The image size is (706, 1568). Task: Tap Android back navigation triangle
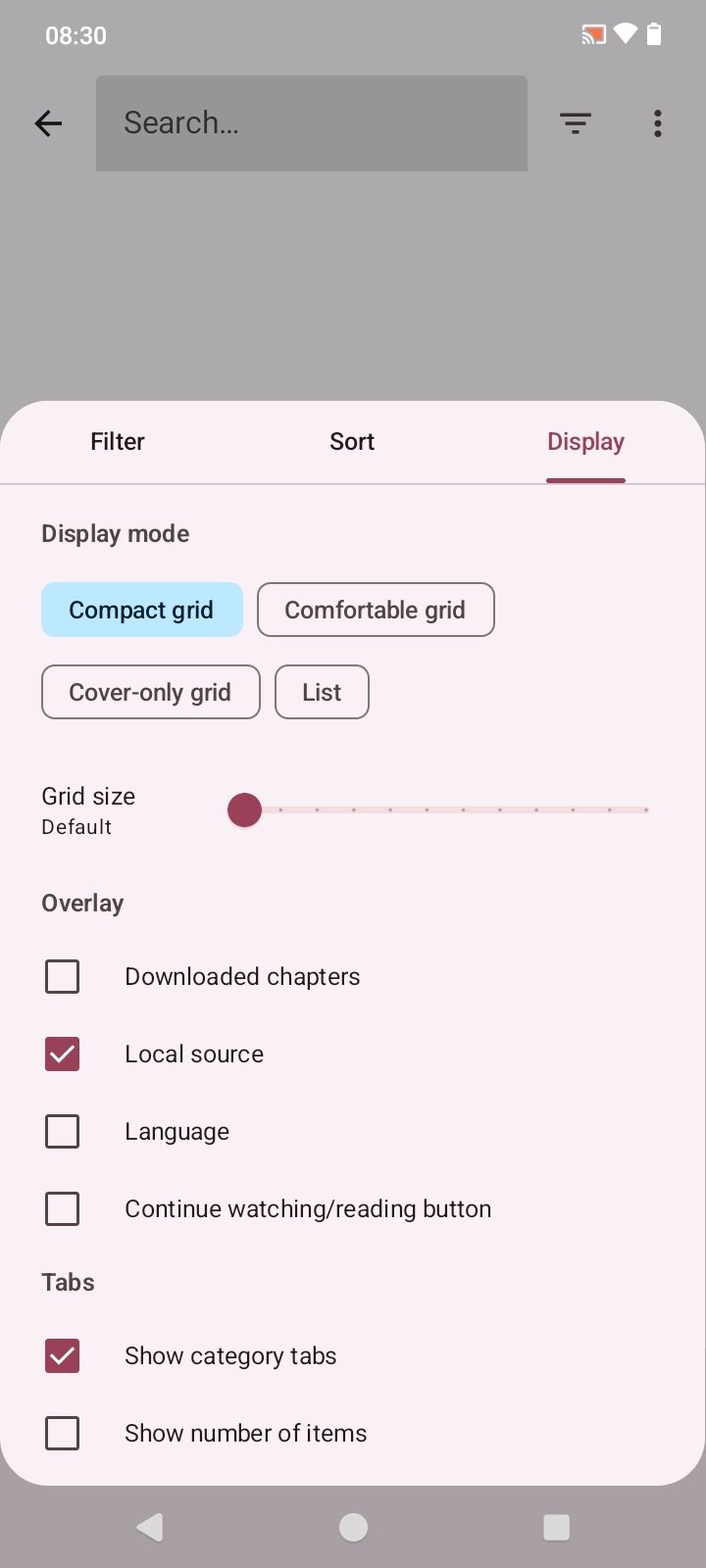pyautogui.click(x=150, y=1527)
